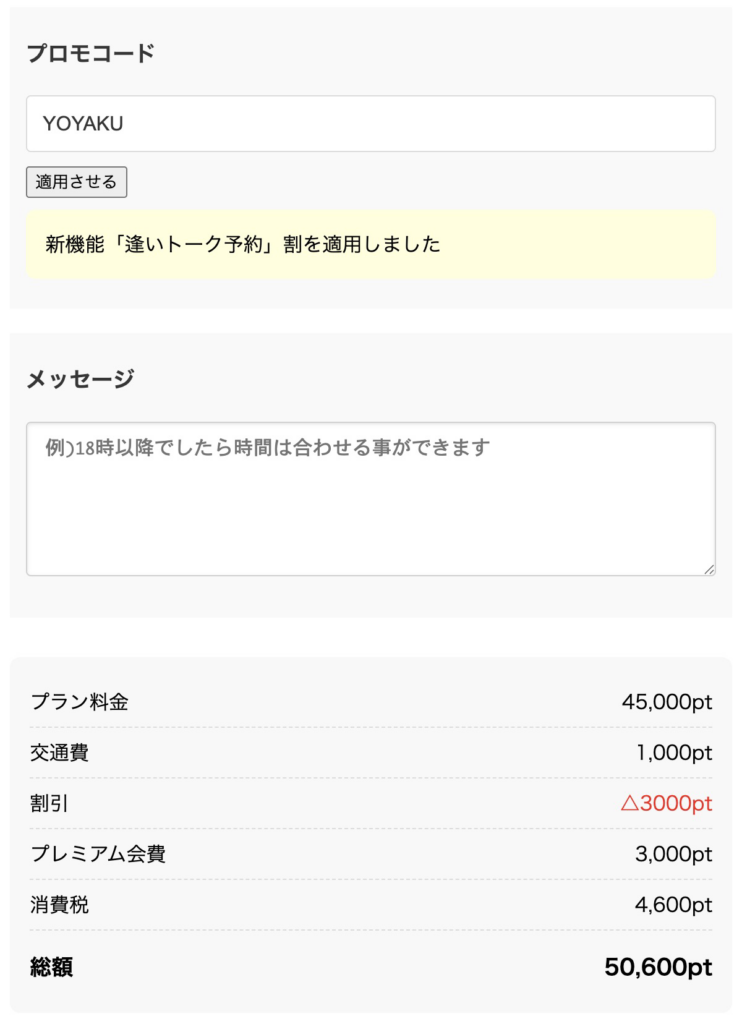Click the promo applied confirmation banner
Image resolution: width=742 pixels, height=1024 pixels.
point(370,245)
